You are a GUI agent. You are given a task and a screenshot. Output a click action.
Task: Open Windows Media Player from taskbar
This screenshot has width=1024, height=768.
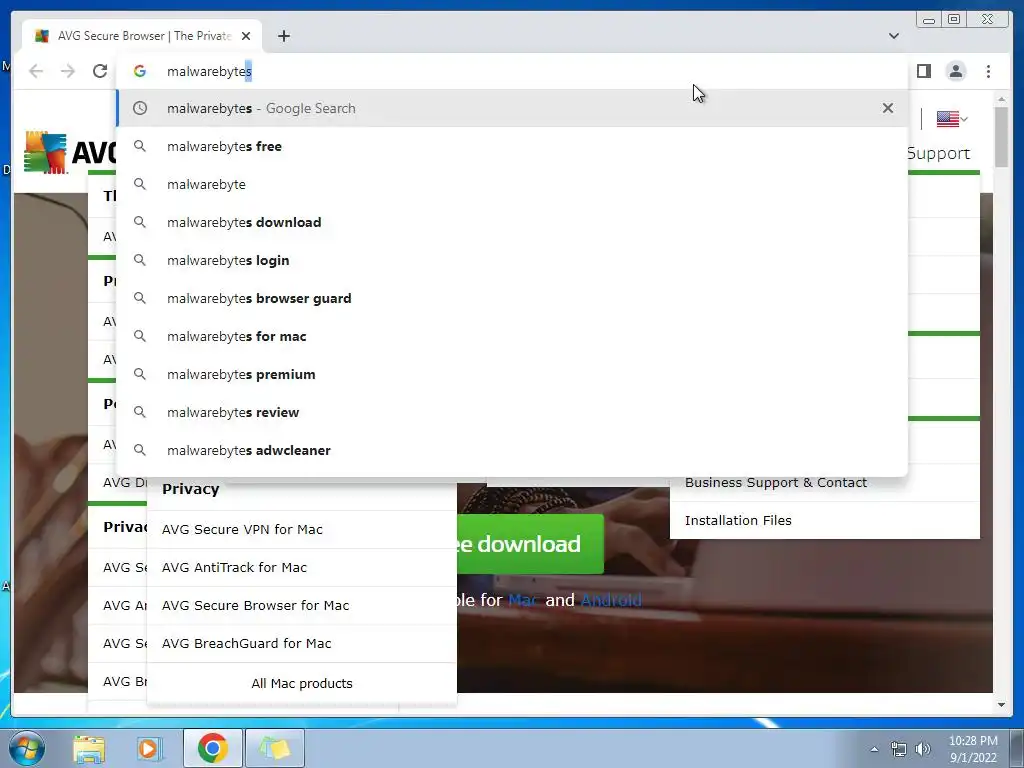pyautogui.click(x=148, y=748)
